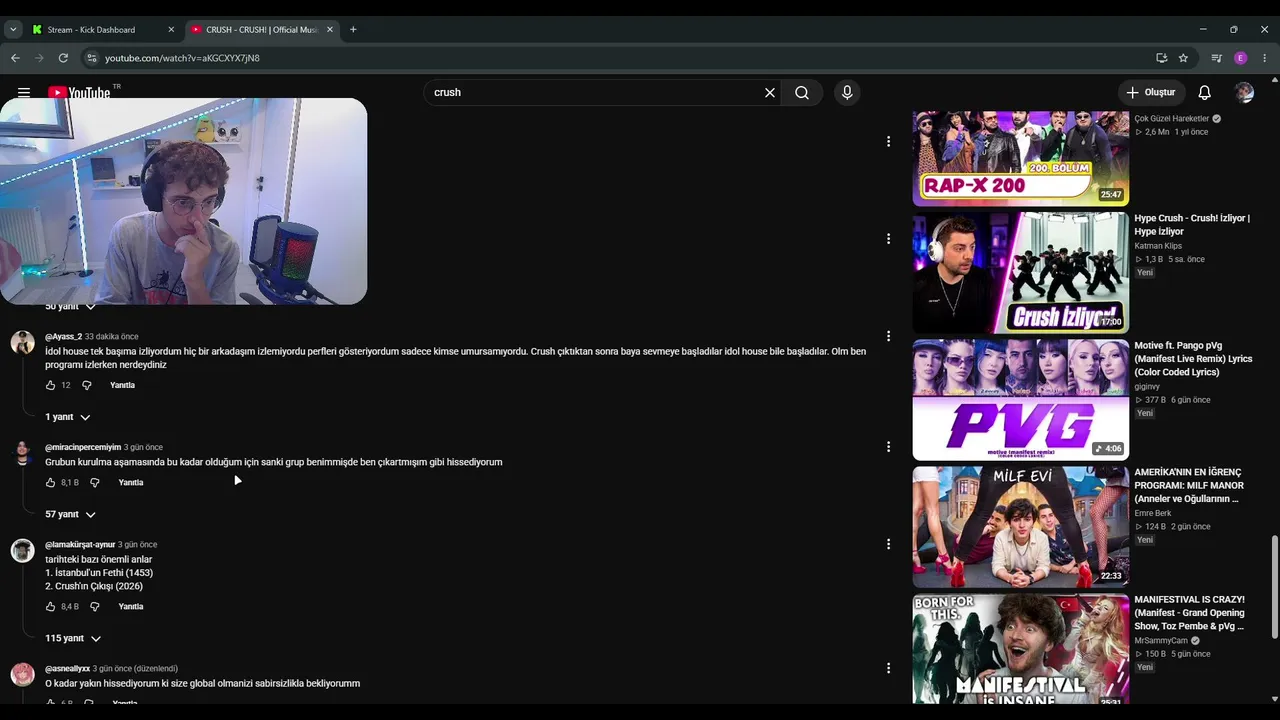Open the @lamakürşat-aynur username link
The width and height of the screenshot is (1280, 720).
80,545
